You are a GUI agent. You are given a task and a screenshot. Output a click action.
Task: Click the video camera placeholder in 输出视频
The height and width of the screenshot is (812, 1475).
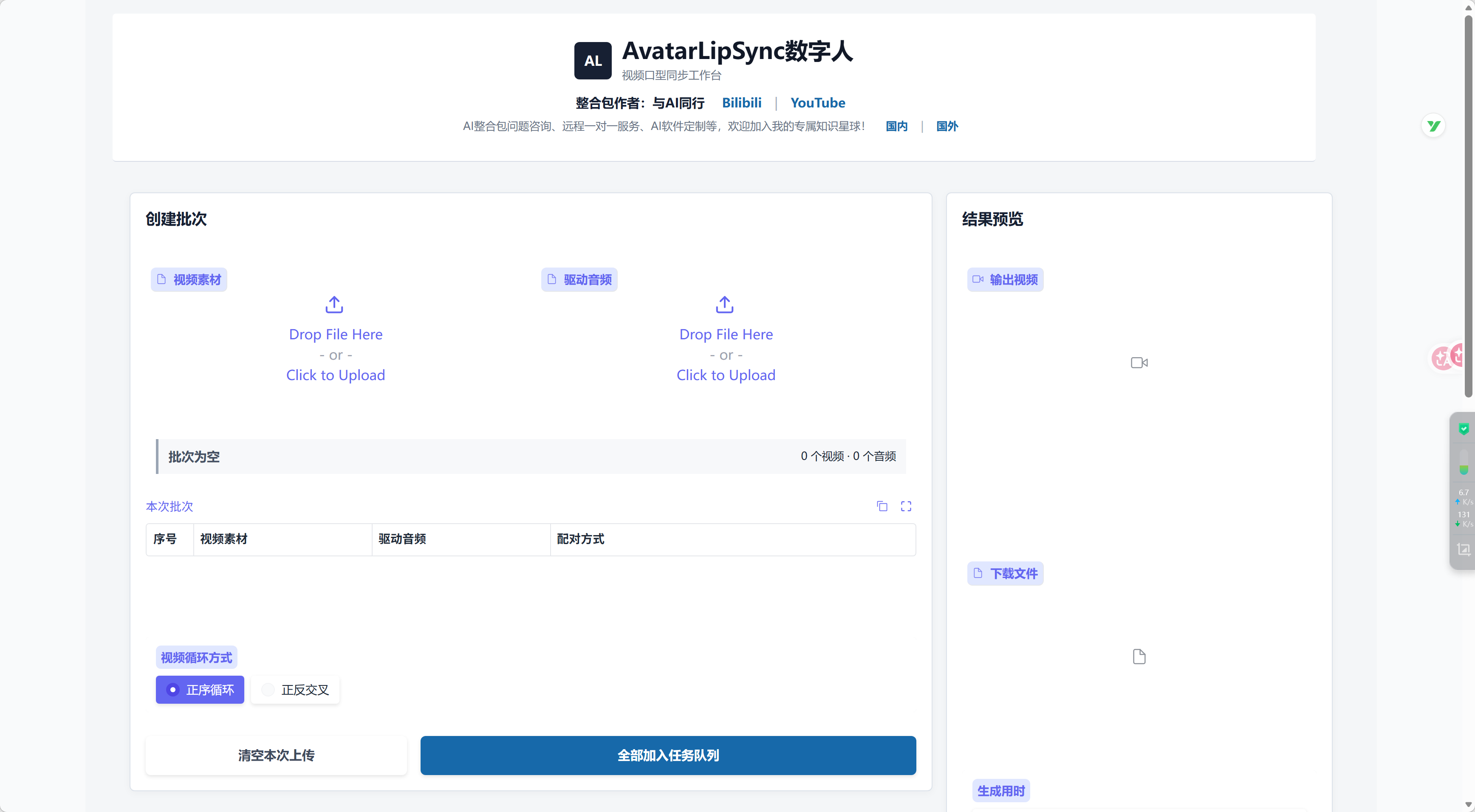pyautogui.click(x=1139, y=362)
